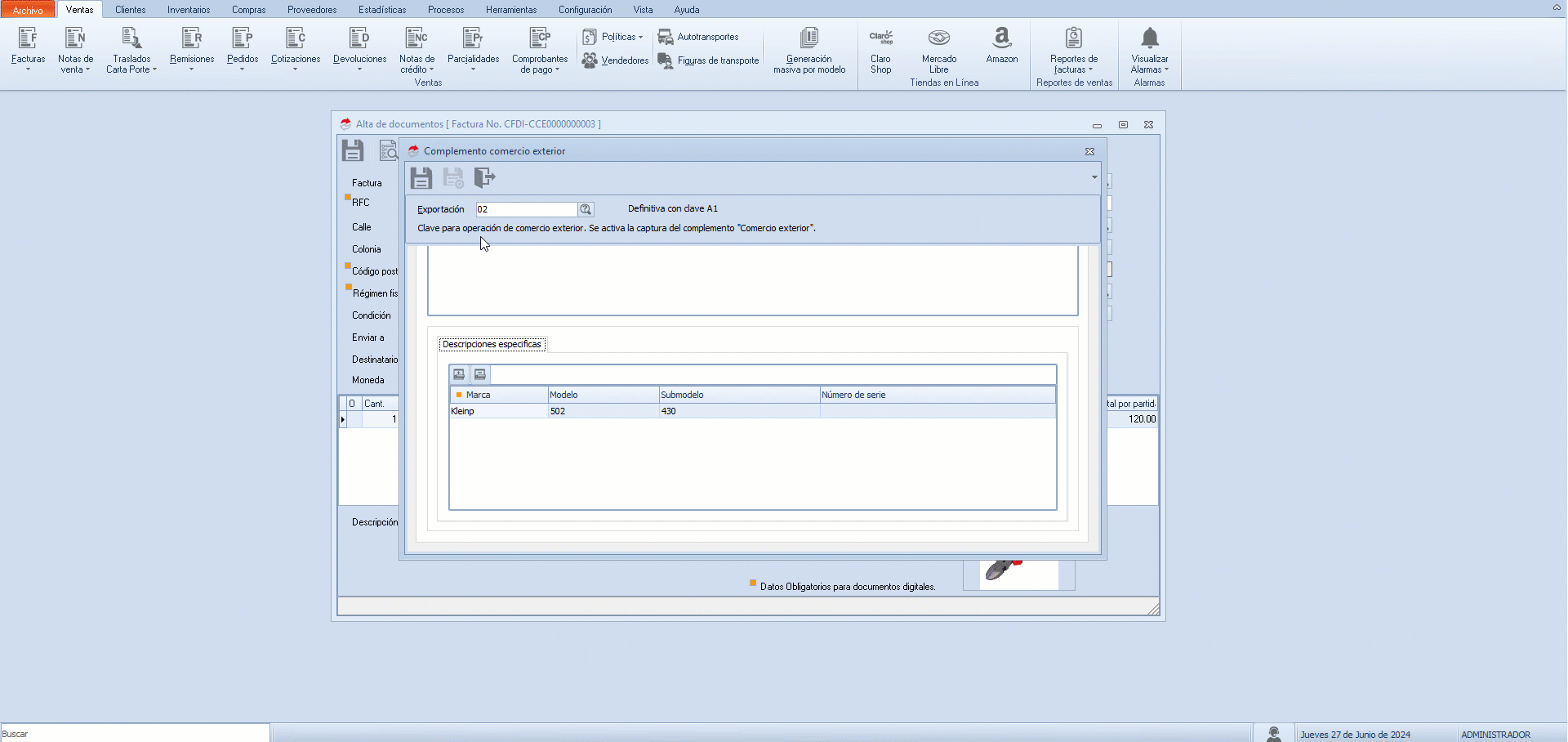Click Autotransportes in the ribbon
Screen dimensions: 1568x742
tap(699, 37)
